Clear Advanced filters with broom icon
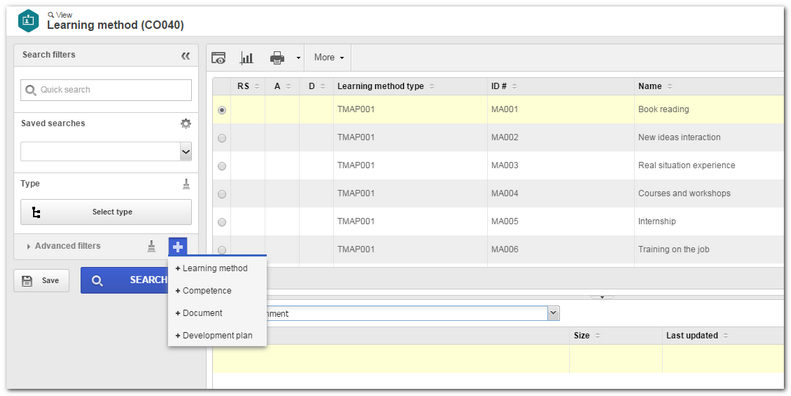 pos(151,246)
